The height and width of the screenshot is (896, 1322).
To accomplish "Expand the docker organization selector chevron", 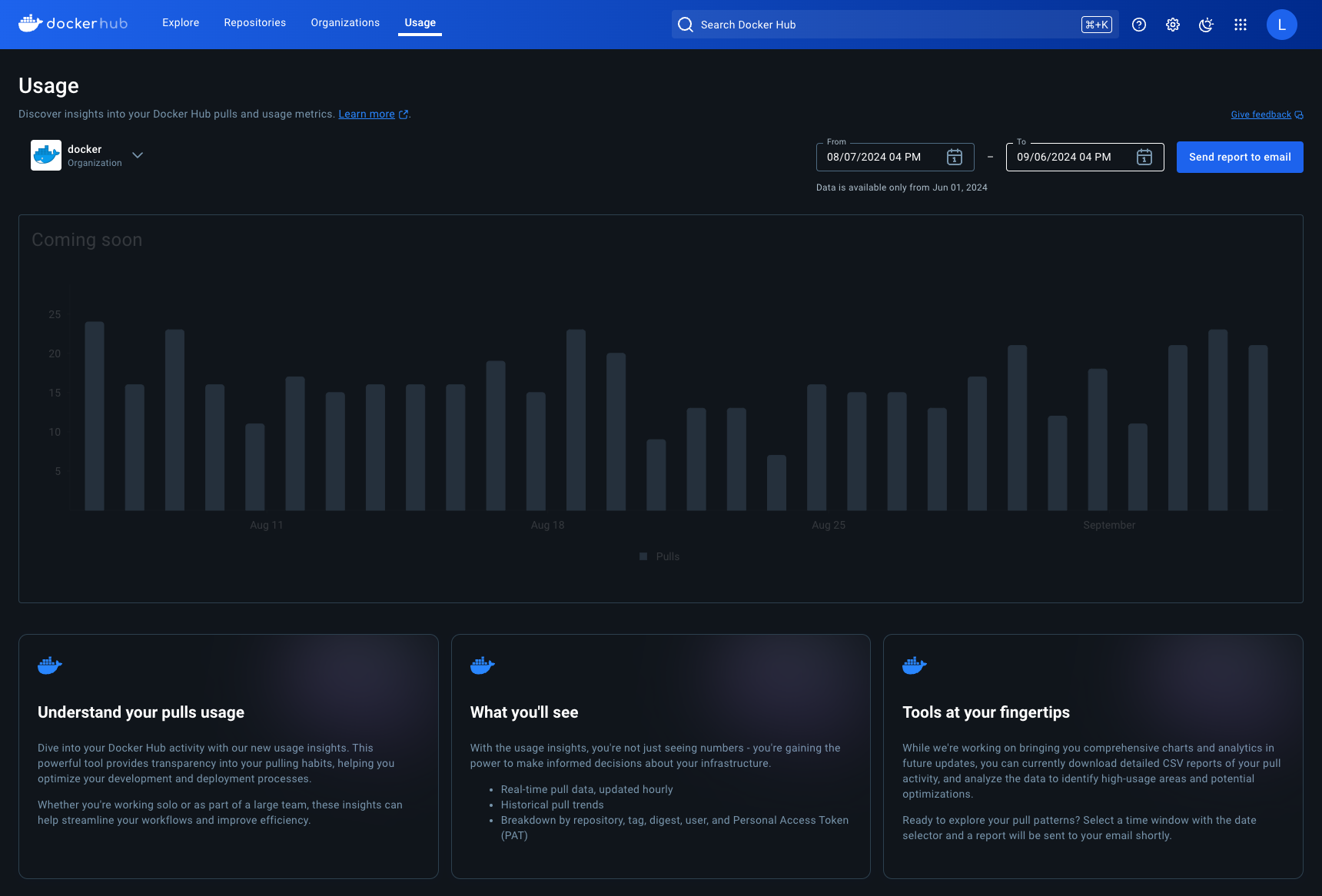I will pos(137,155).
